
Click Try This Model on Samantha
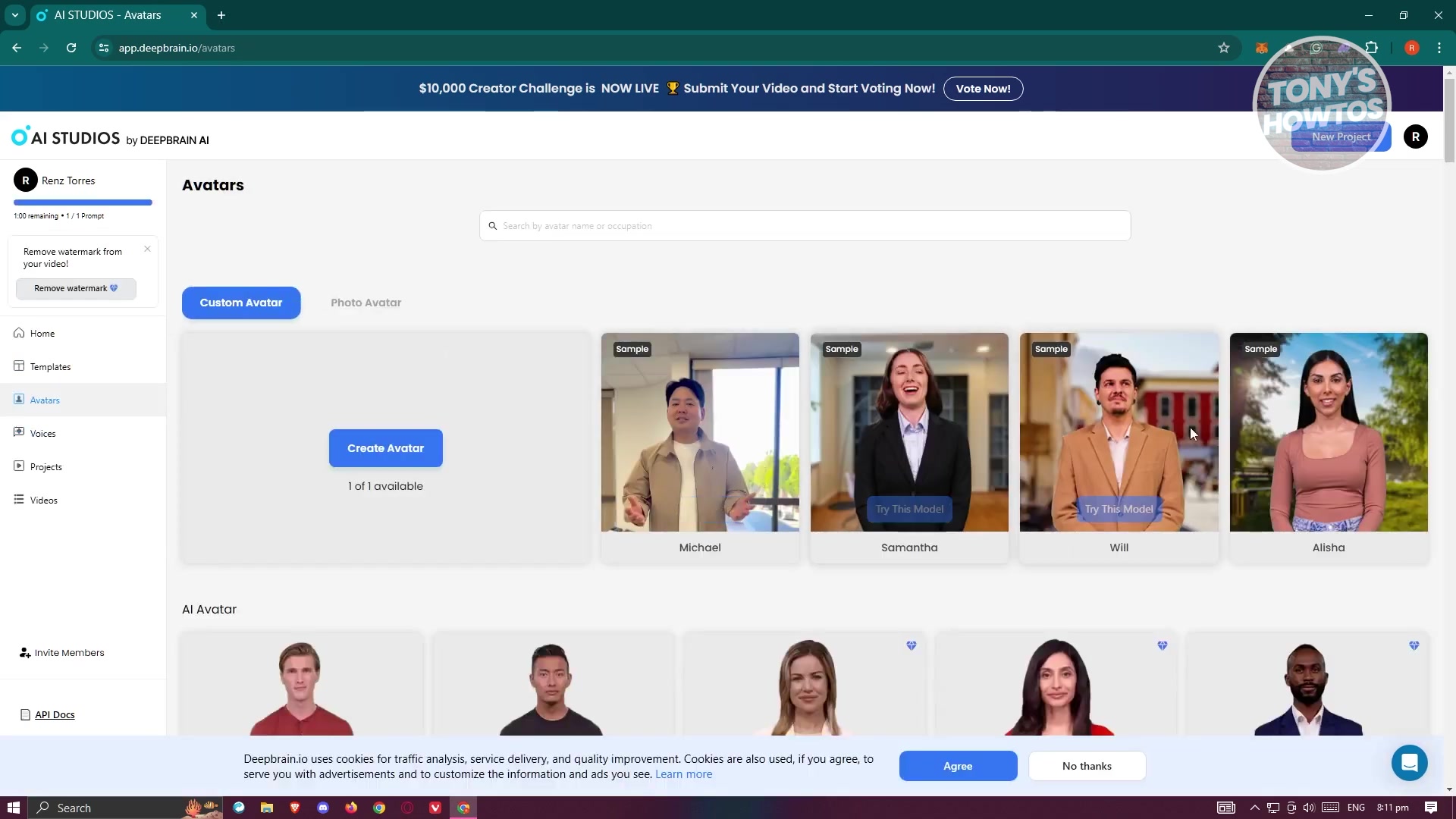pyautogui.click(x=909, y=509)
